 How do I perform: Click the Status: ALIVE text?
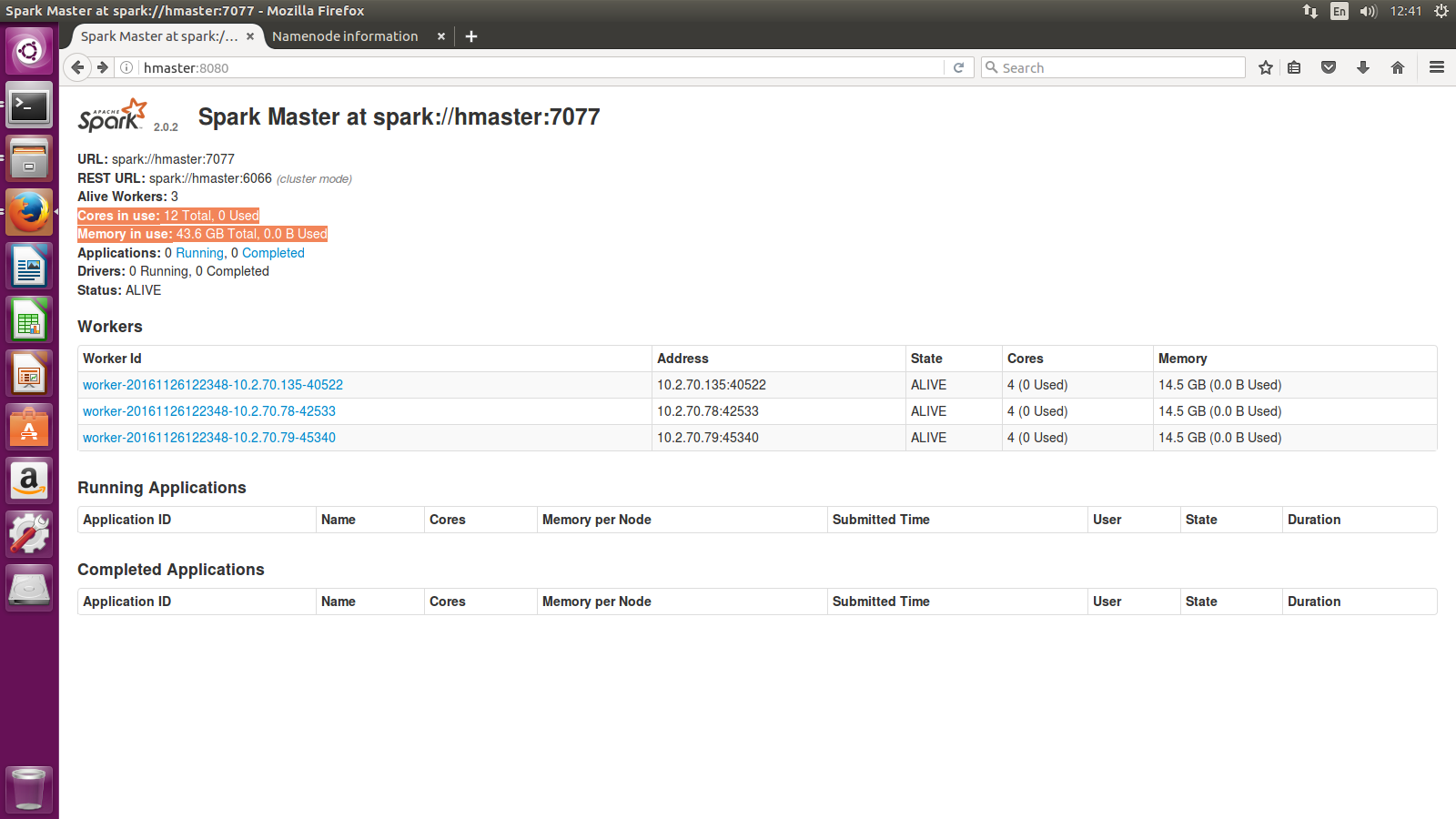pyautogui.click(x=119, y=290)
